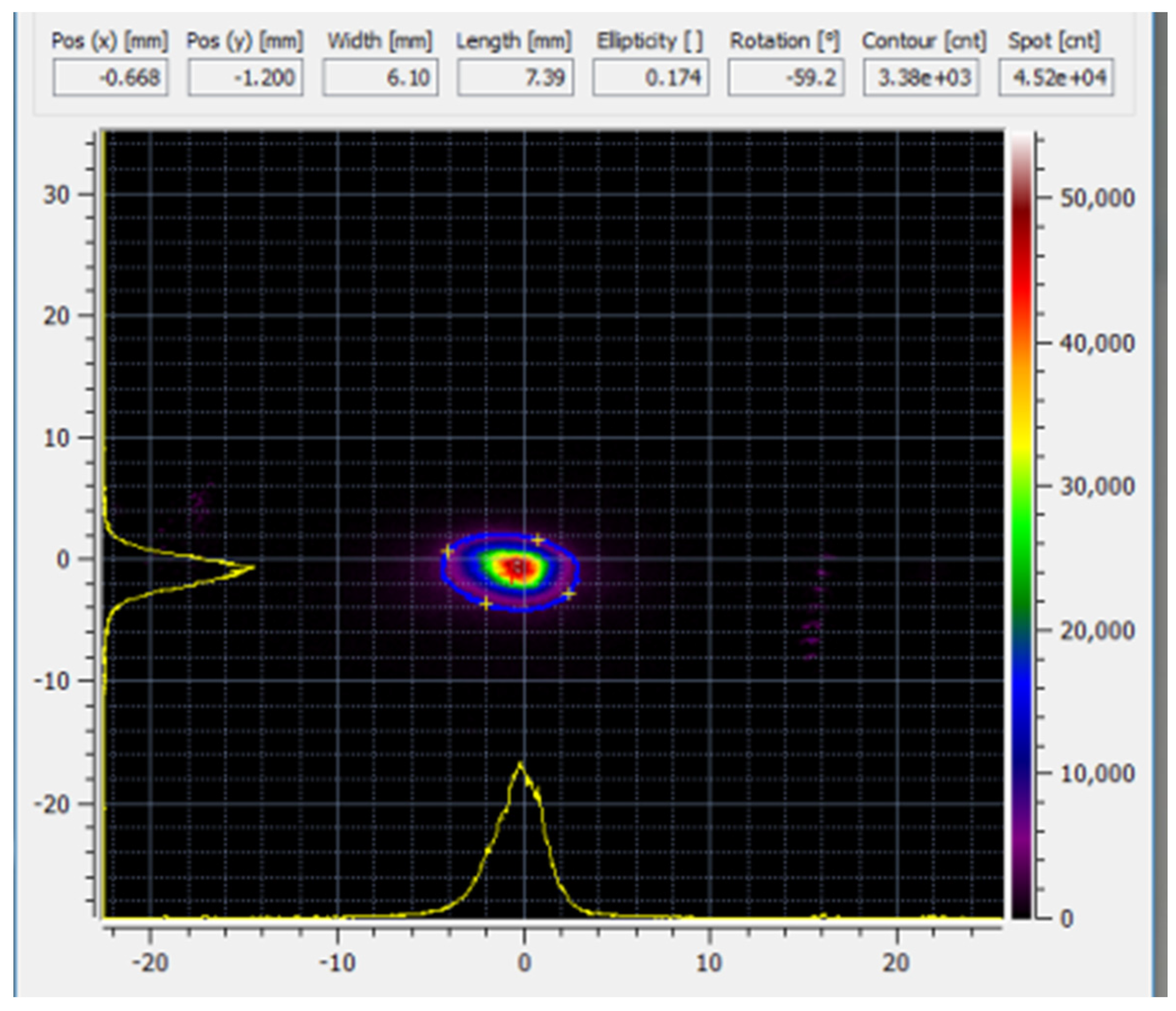Select the Width value field showing 6.10
The width and height of the screenshot is (1176, 1011).
point(380,77)
